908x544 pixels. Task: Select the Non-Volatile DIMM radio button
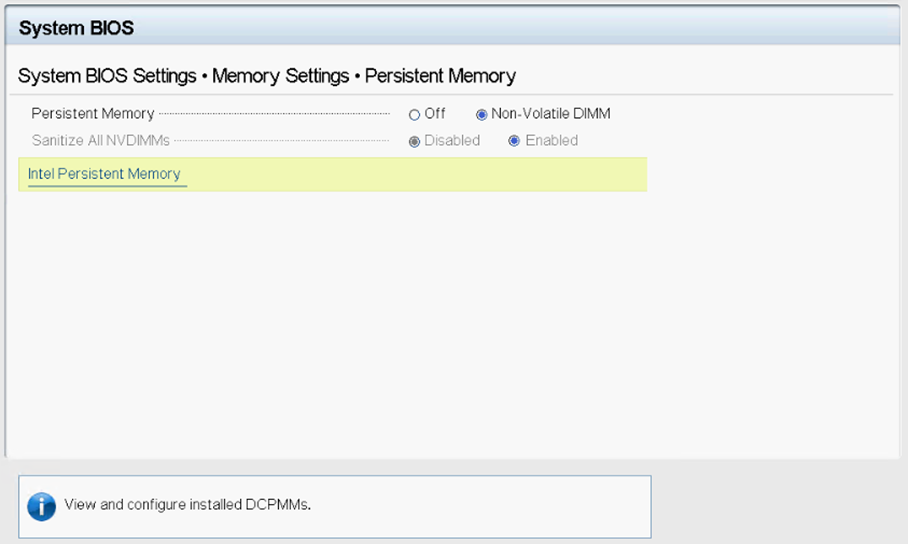tap(481, 115)
